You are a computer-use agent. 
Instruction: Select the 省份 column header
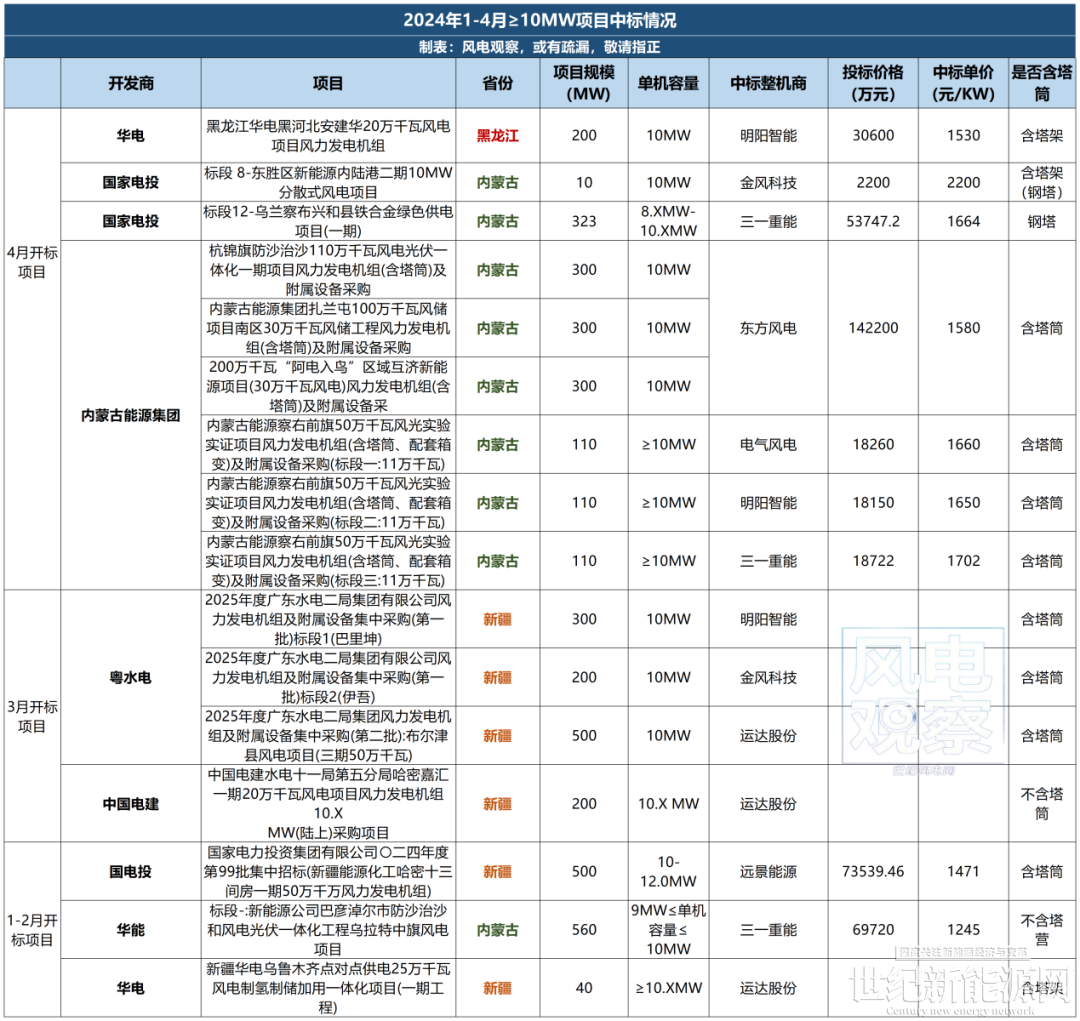497,83
